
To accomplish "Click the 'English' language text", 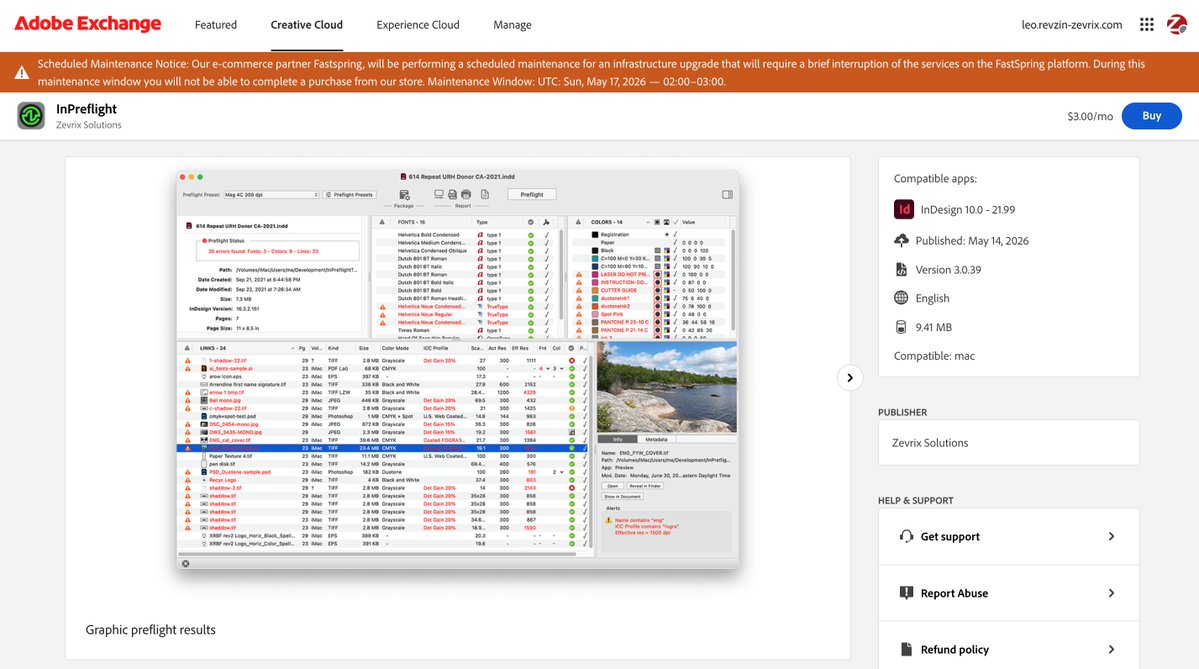I will [x=932, y=298].
